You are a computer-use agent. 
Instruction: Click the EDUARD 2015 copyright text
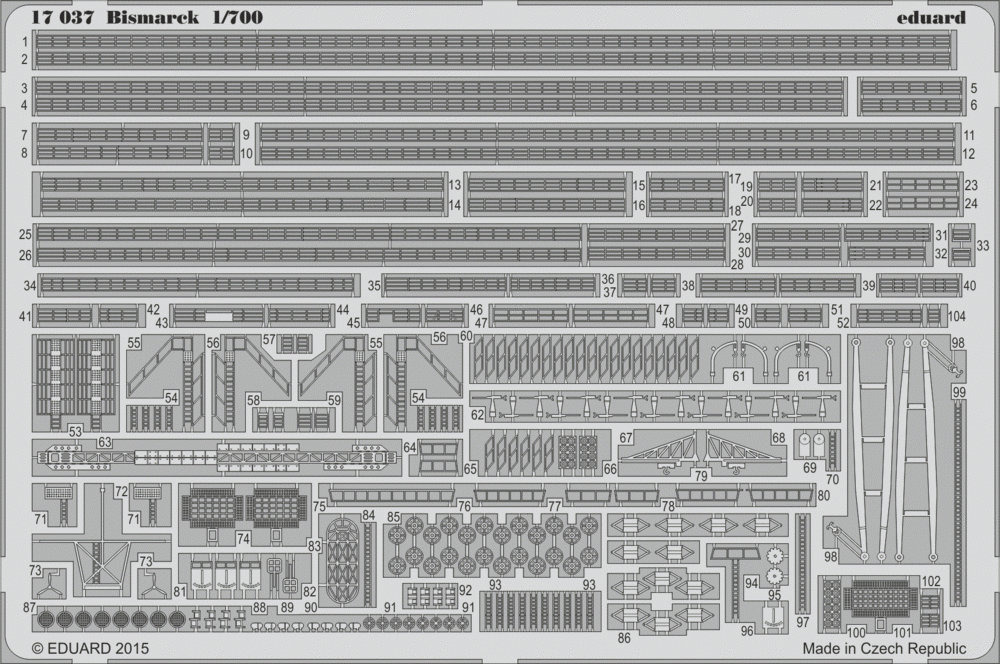[90, 648]
